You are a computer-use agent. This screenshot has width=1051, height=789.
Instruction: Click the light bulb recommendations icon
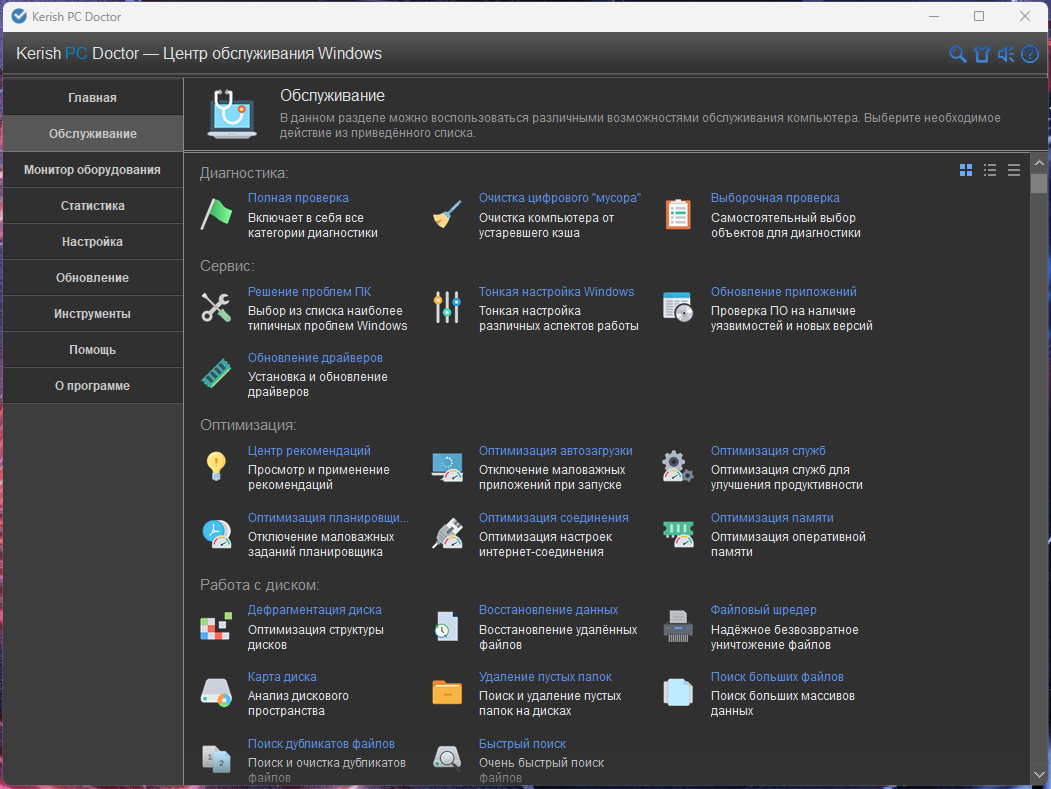click(216, 467)
